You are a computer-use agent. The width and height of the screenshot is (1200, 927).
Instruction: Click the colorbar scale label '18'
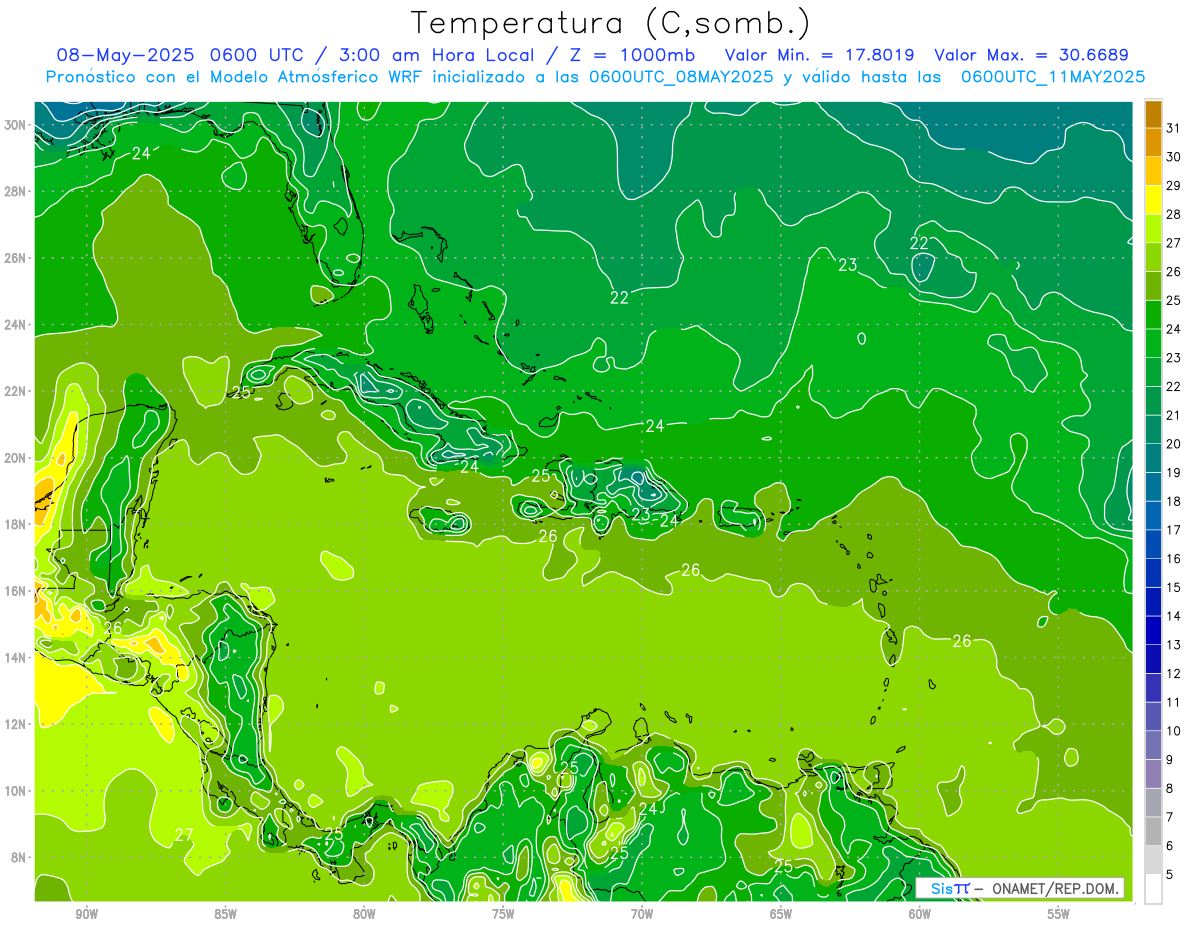(x=1174, y=501)
